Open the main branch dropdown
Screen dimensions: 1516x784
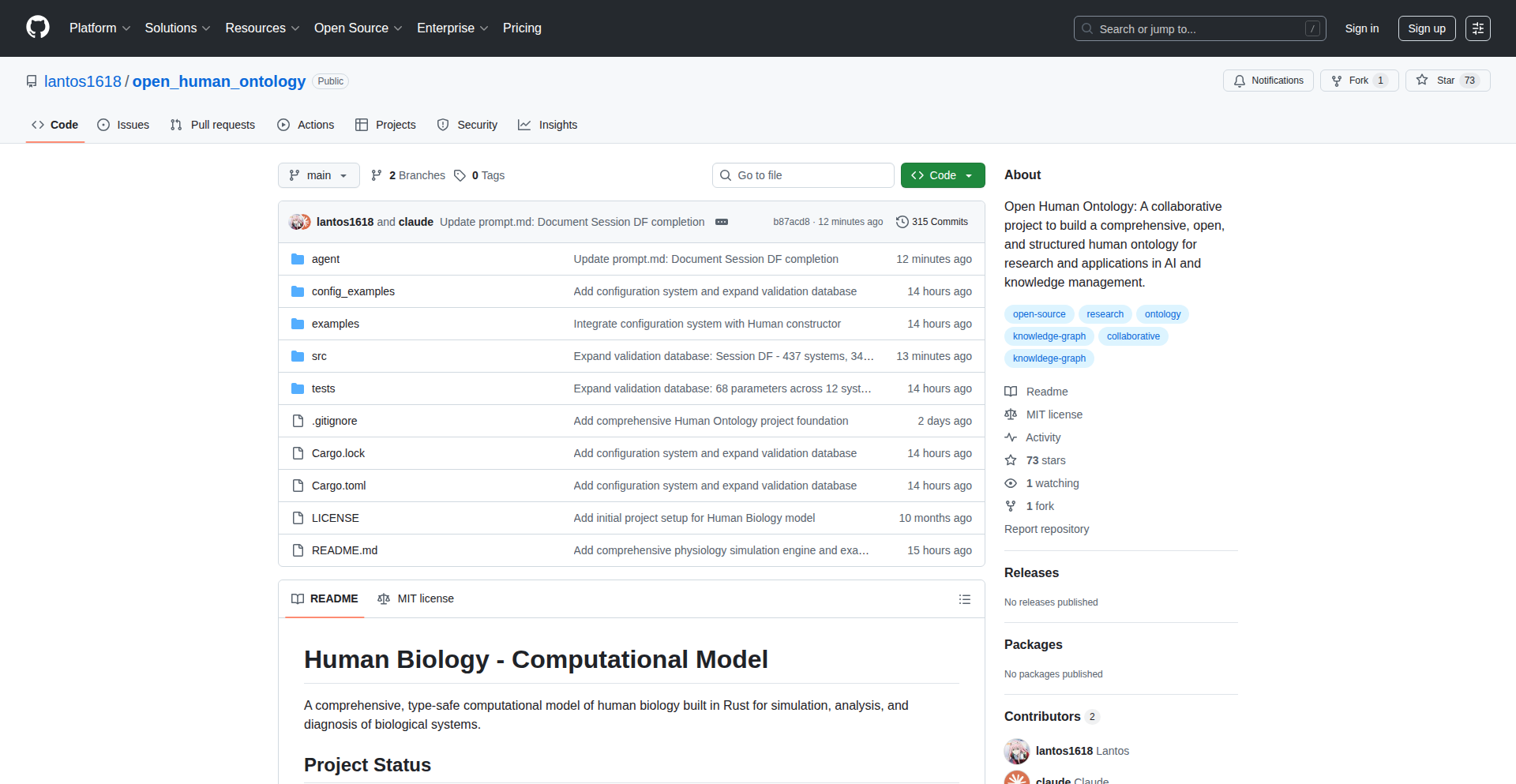pyautogui.click(x=318, y=175)
